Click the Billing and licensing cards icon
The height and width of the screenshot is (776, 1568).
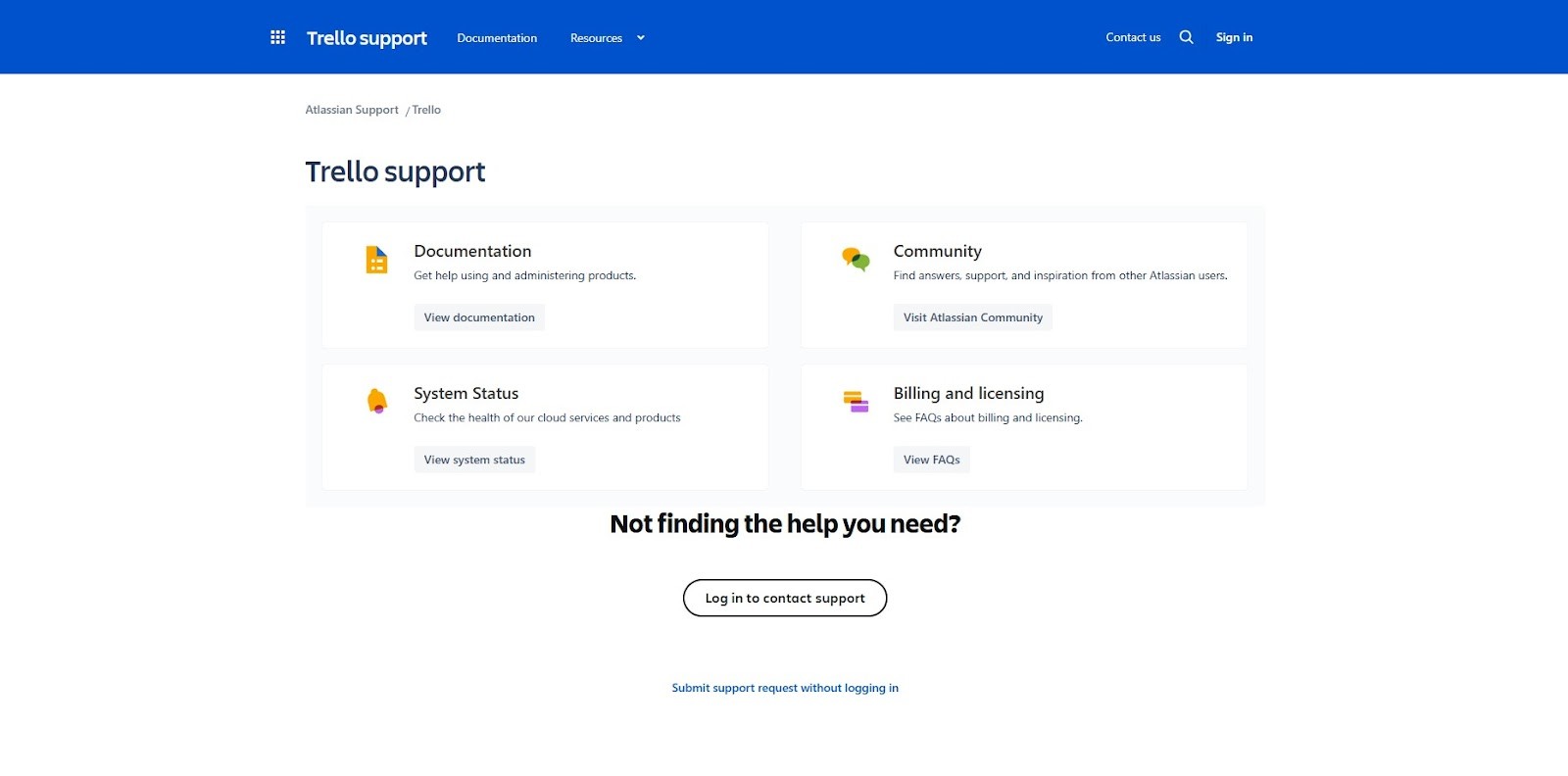tap(856, 402)
